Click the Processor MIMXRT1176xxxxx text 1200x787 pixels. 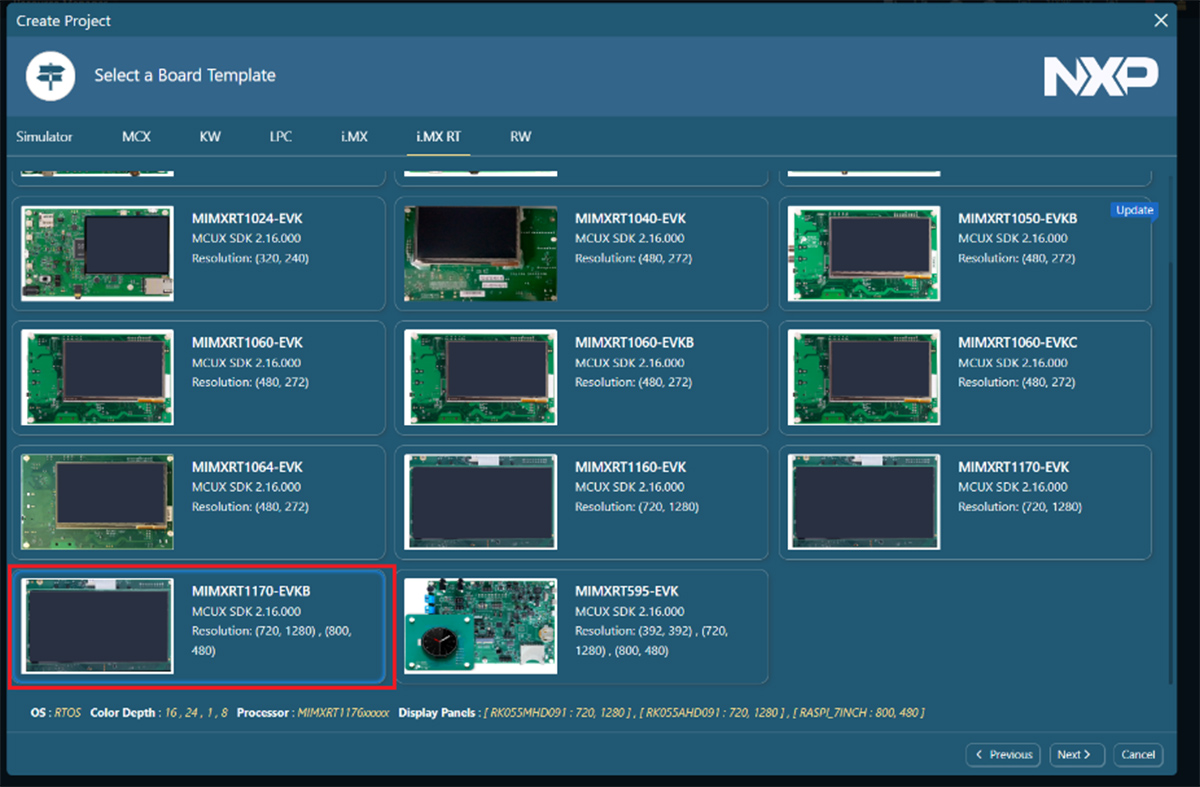(313, 713)
